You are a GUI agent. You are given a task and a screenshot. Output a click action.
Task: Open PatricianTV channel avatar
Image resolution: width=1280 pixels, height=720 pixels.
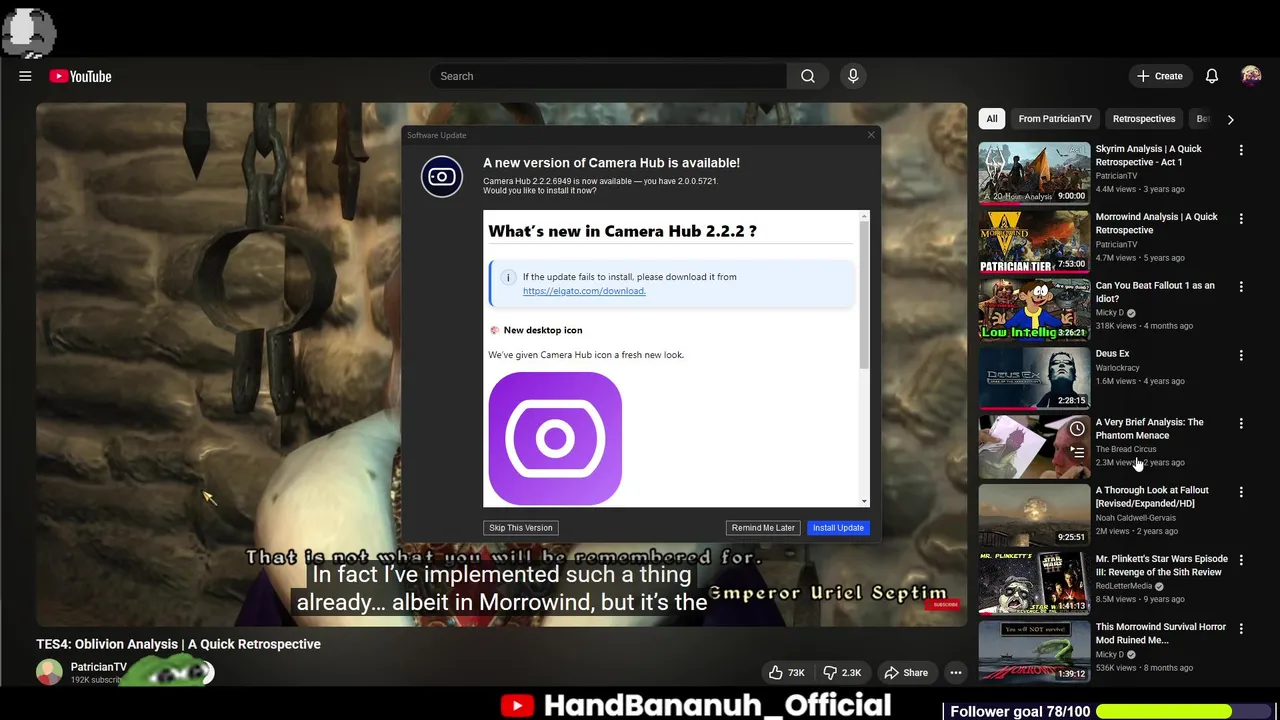(x=49, y=672)
